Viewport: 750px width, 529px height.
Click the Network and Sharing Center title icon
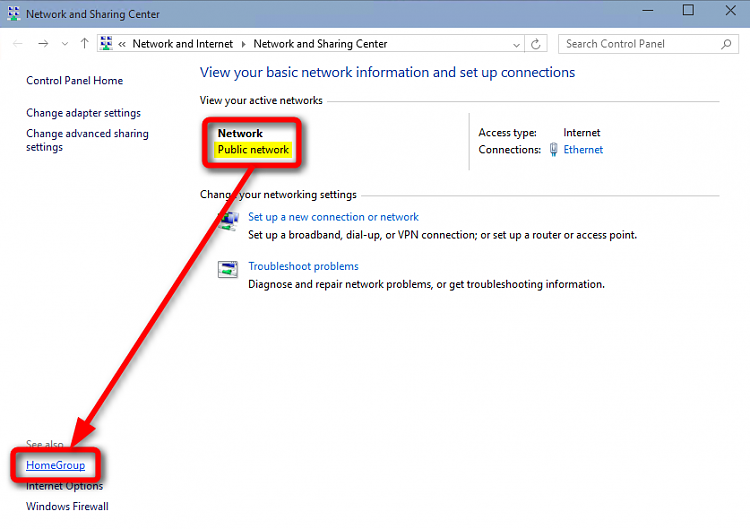(x=14, y=13)
